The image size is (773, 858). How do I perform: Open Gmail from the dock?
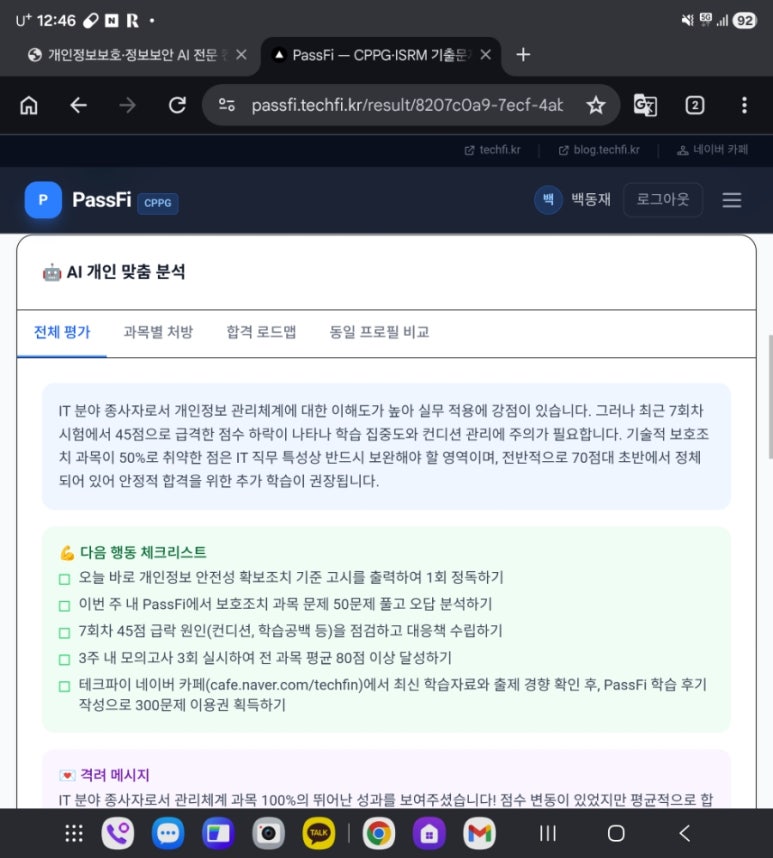coord(479,833)
